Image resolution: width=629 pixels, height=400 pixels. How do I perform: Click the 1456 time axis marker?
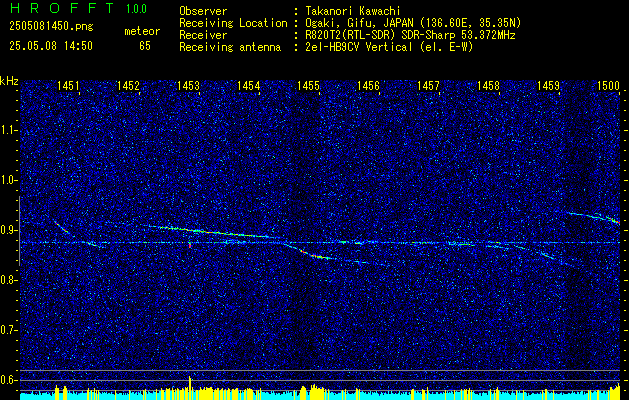[x=369, y=85]
